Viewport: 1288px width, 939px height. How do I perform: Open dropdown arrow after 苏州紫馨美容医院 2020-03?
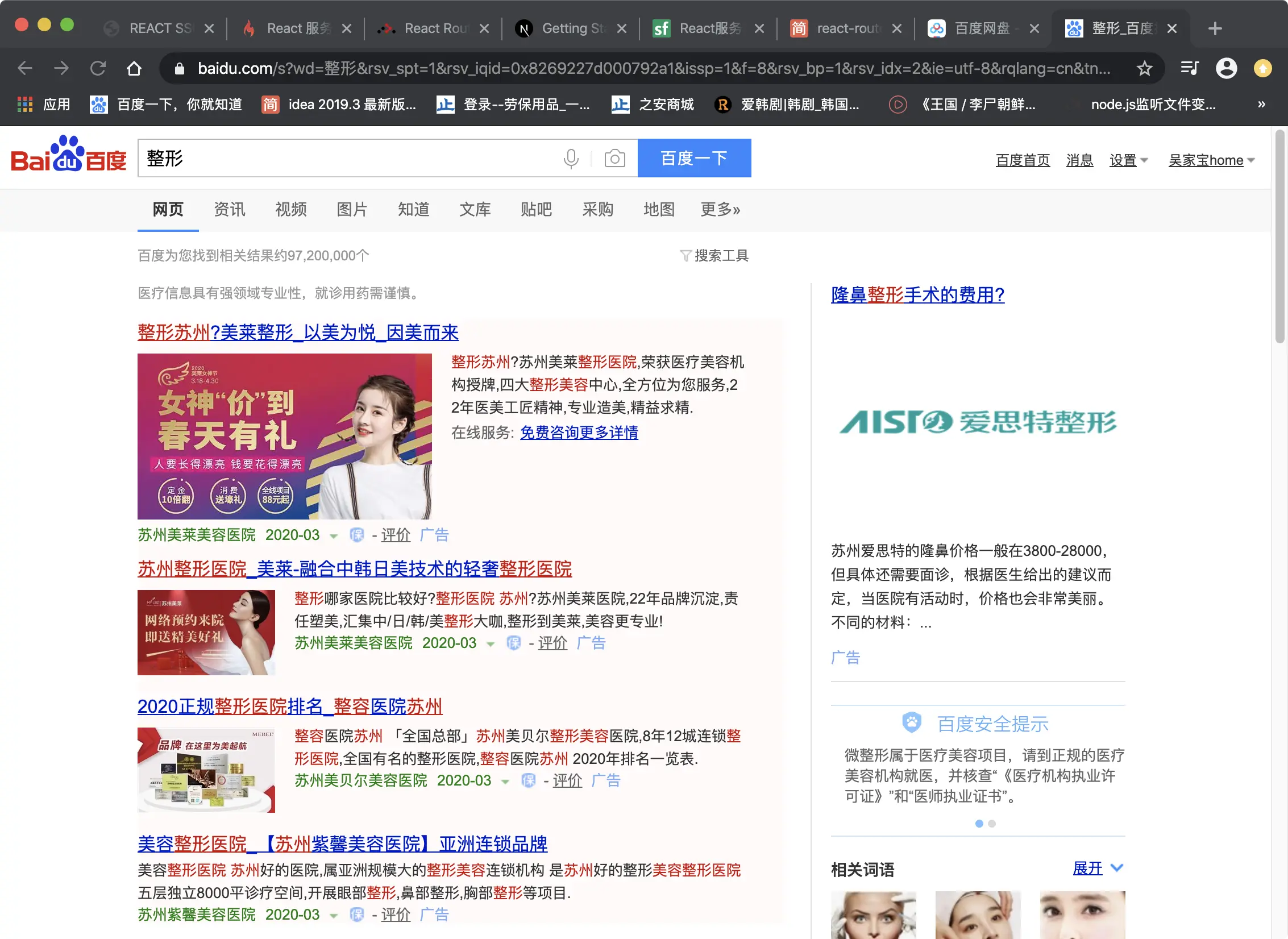pos(334,916)
